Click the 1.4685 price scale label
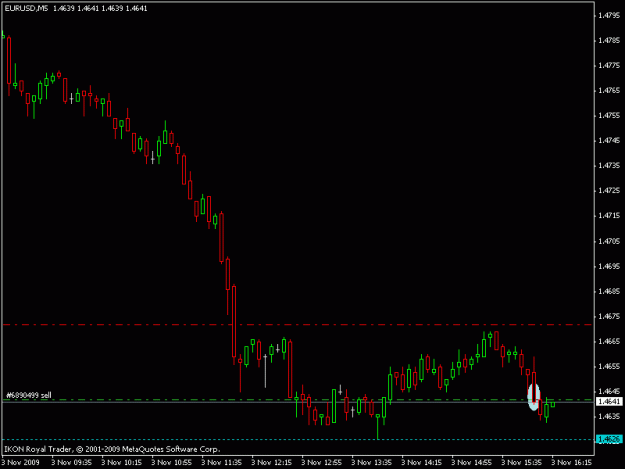625x469 pixels. 609,291
